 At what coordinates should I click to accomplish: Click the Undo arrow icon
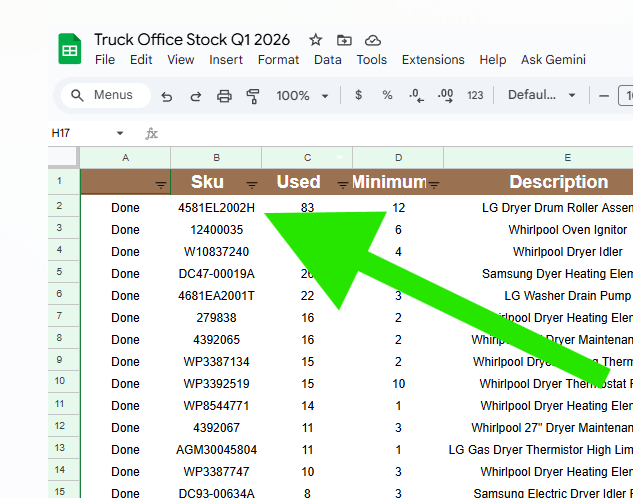click(x=167, y=96)
